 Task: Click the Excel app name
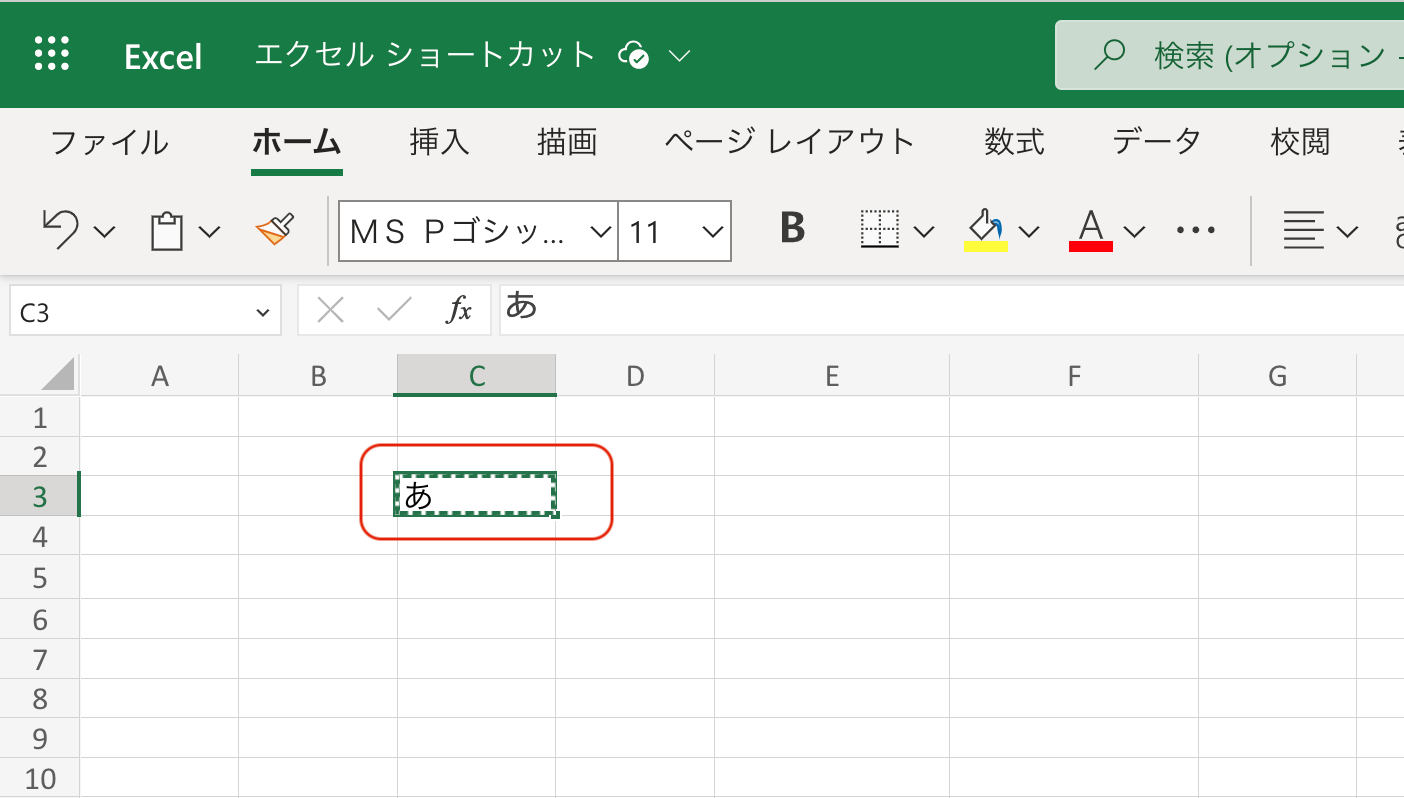163,57
